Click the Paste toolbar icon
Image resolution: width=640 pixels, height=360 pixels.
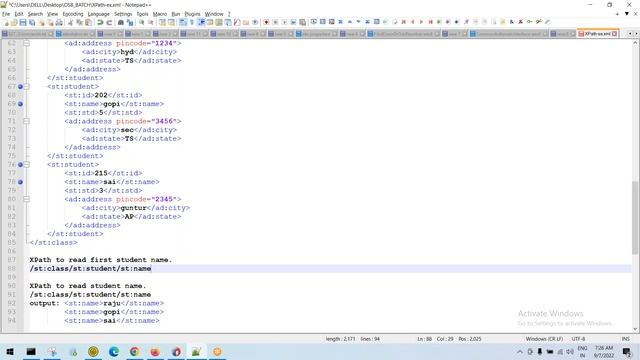[x=89, y=22]
